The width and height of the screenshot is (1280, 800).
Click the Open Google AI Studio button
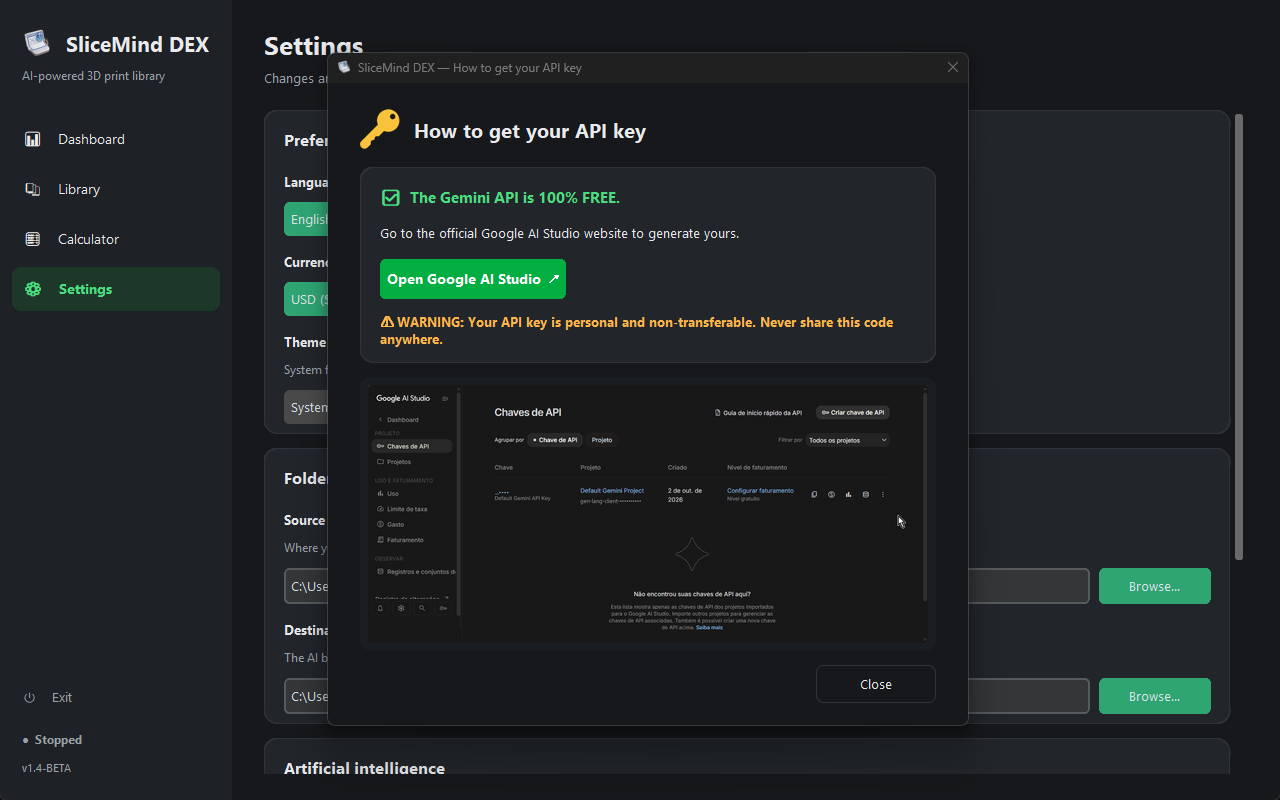click(473, 279)
